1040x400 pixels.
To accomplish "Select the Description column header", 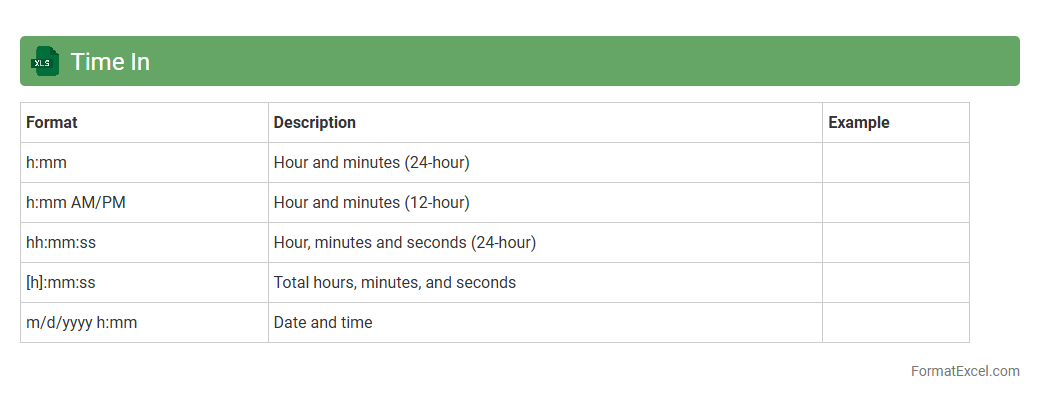I will [x=314, y=123].
